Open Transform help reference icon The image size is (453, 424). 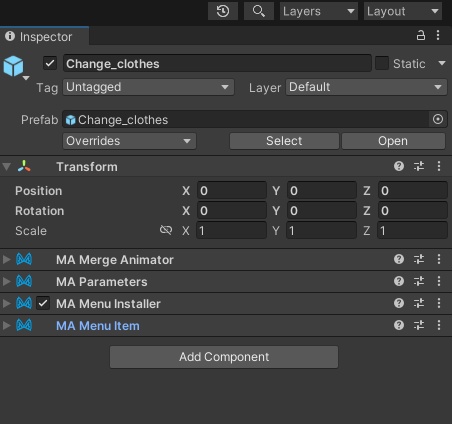click(x=399, y=166)
